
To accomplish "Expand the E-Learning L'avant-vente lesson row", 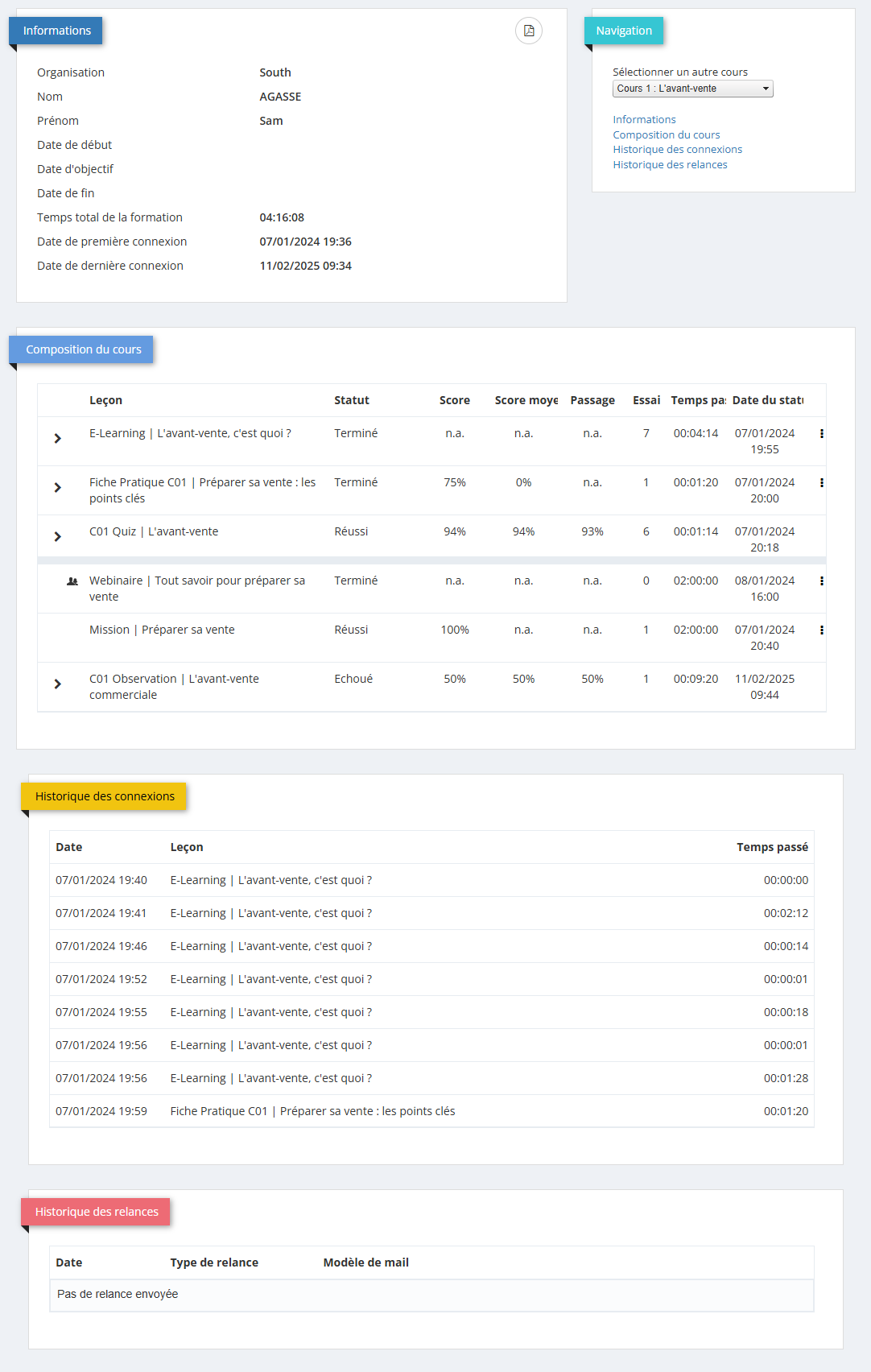I will pos(58,439).
